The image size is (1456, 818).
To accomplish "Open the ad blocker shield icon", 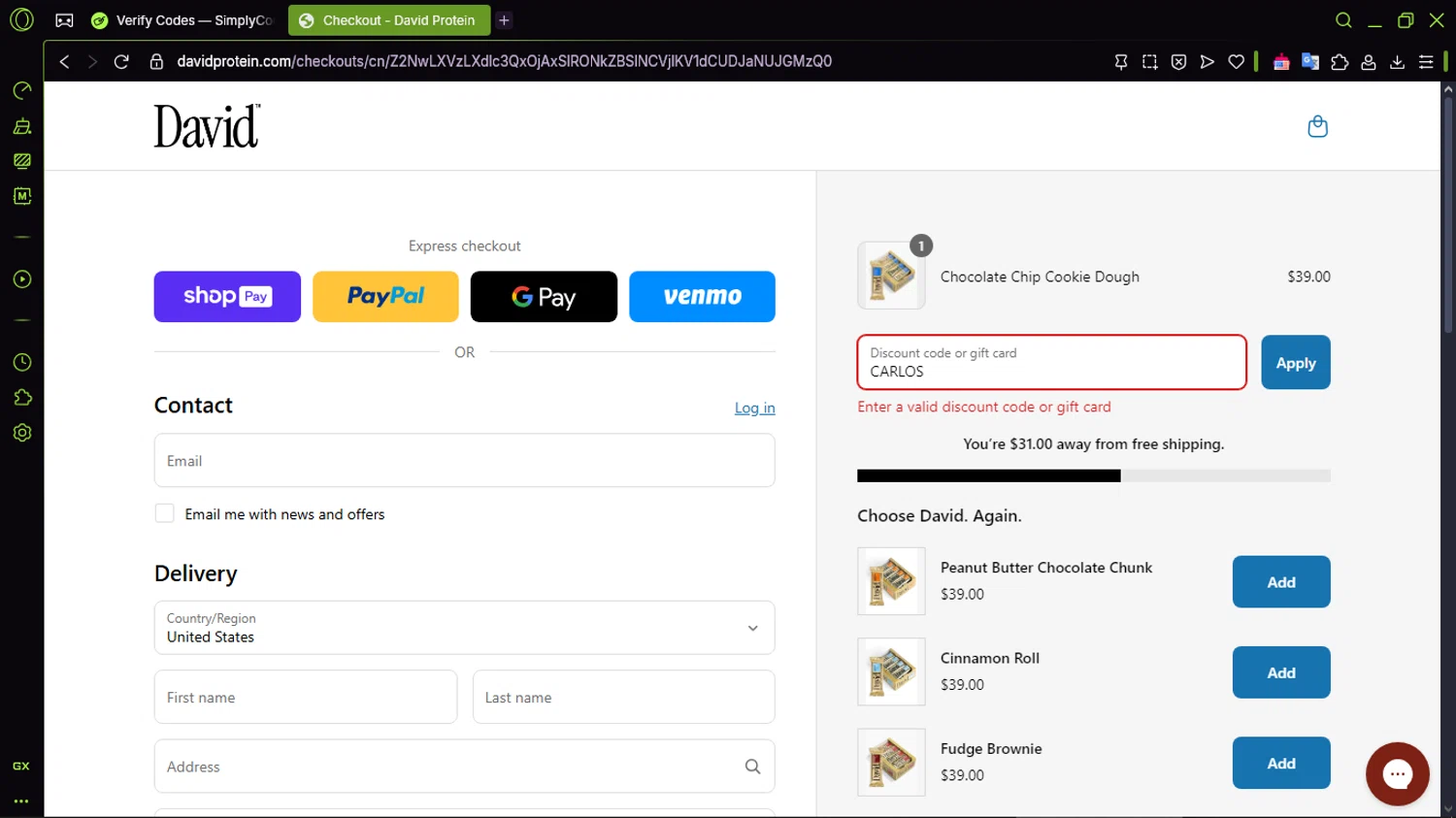I will [x=1178, y=61].
